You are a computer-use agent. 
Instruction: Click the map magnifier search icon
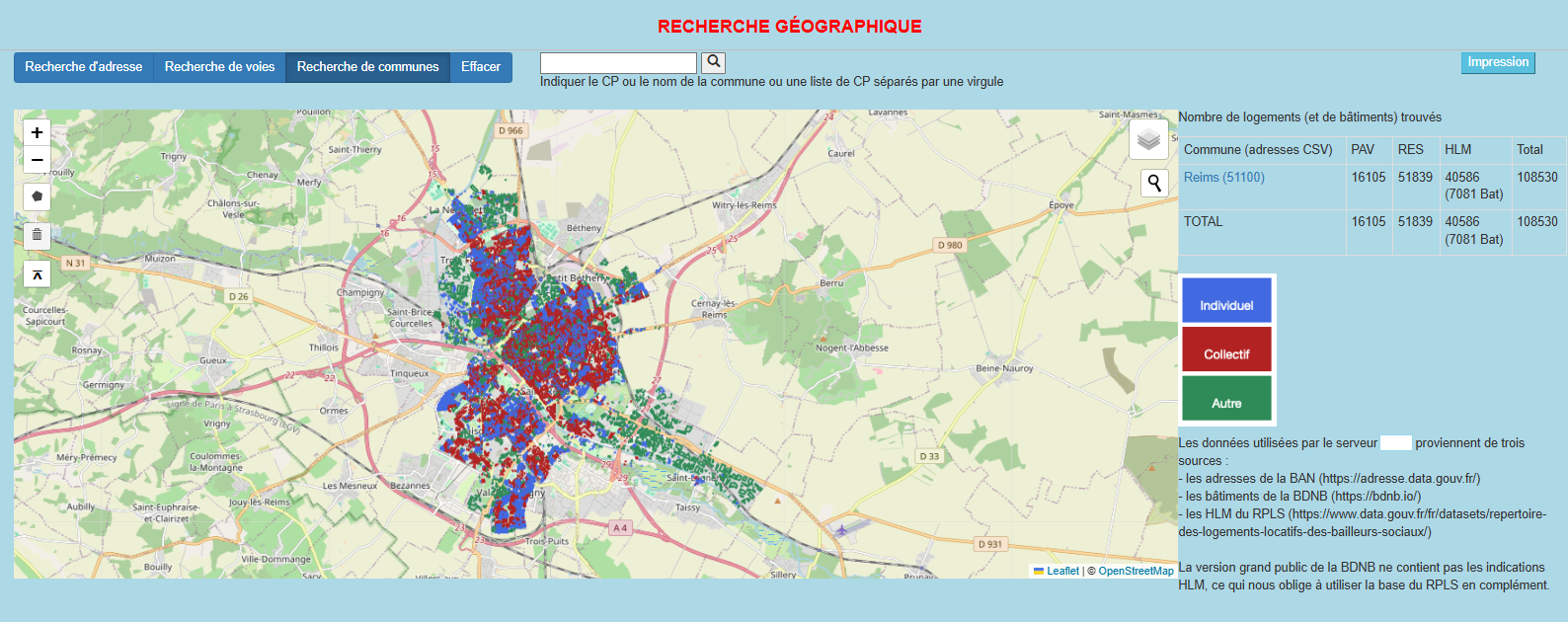(1154, 183)
